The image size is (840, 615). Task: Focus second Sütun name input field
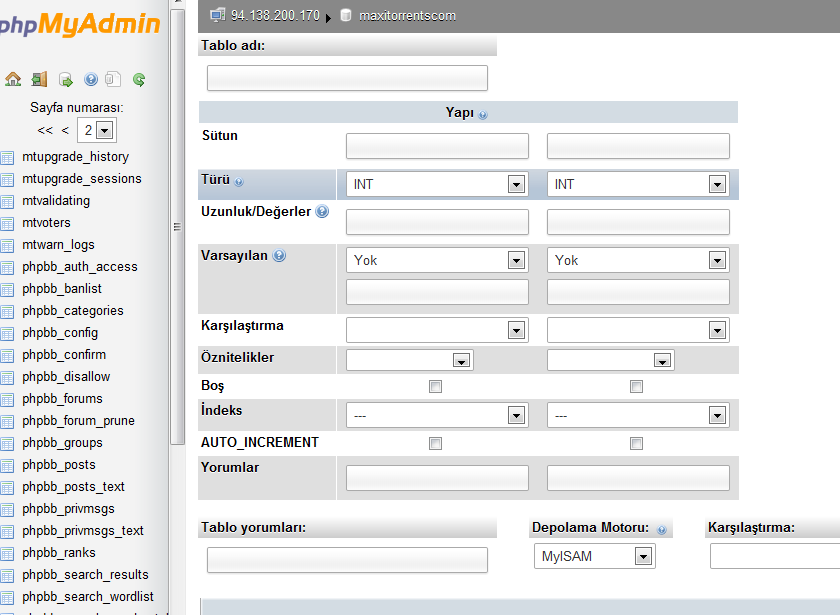[638, 146]
